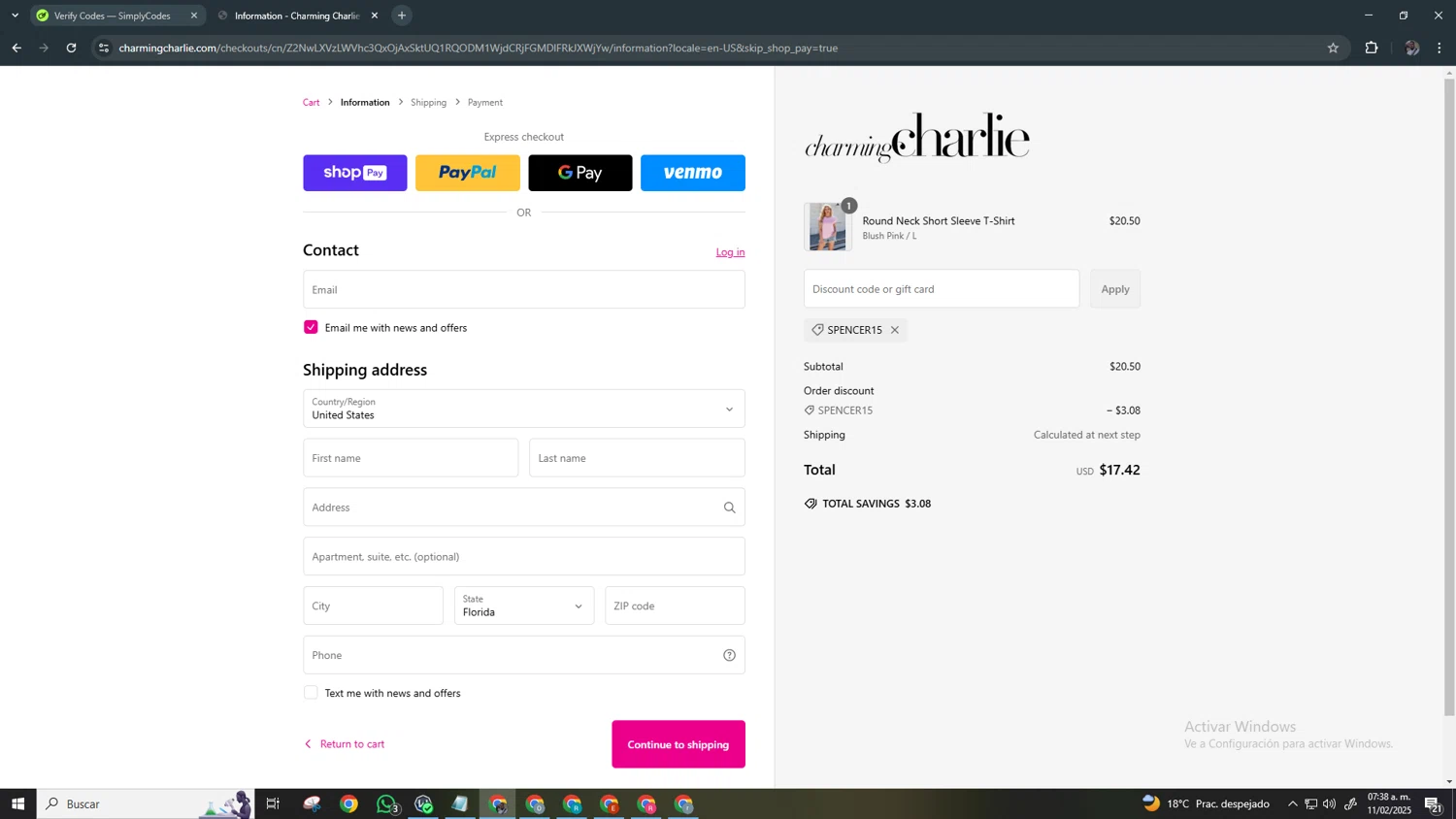Image resolution: width=1456 pixels, height=819 pixels.
Task: Open the Country/Region dropdown
Action: click(523, 409)
